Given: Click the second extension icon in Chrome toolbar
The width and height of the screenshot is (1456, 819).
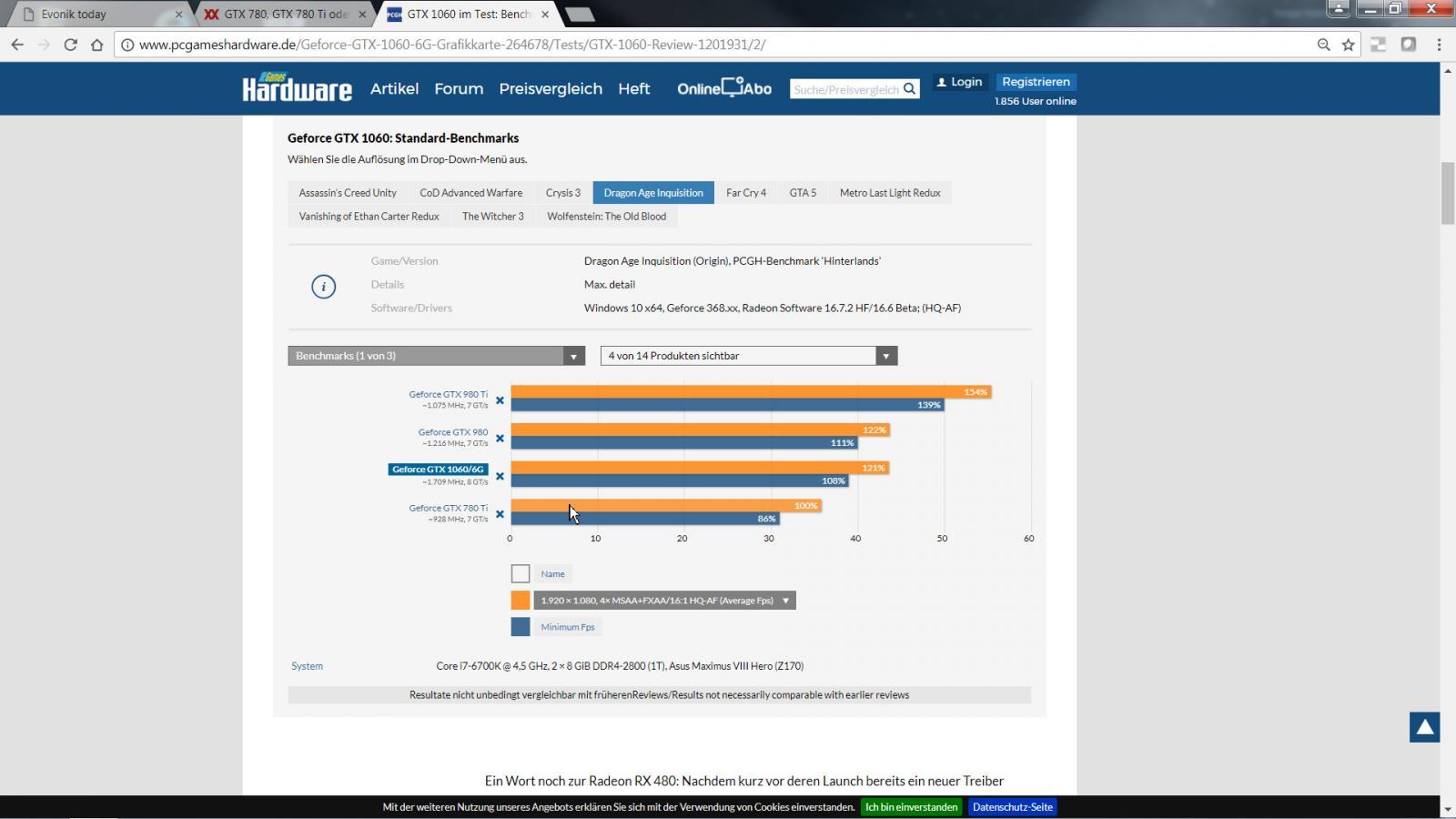Looking at the screenshot, I should click(1409, 45).
